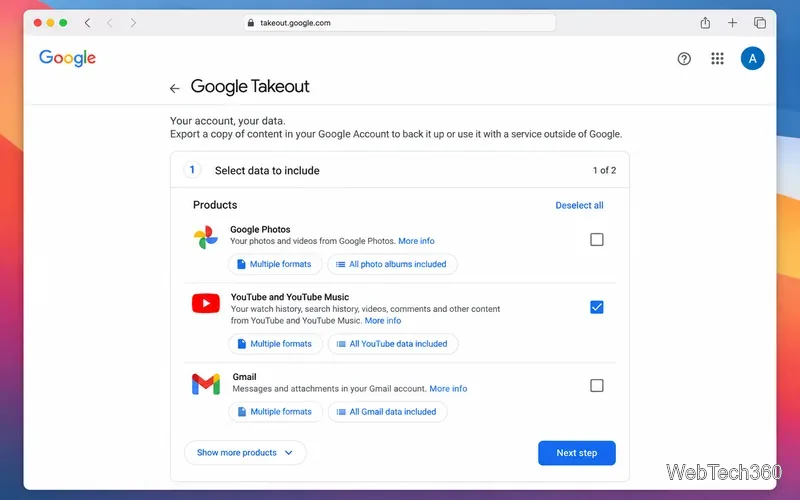The width and height of the screenshot is (800, 500).
Task: Open Multiple formats for YouTube
Action: [276, 344]
